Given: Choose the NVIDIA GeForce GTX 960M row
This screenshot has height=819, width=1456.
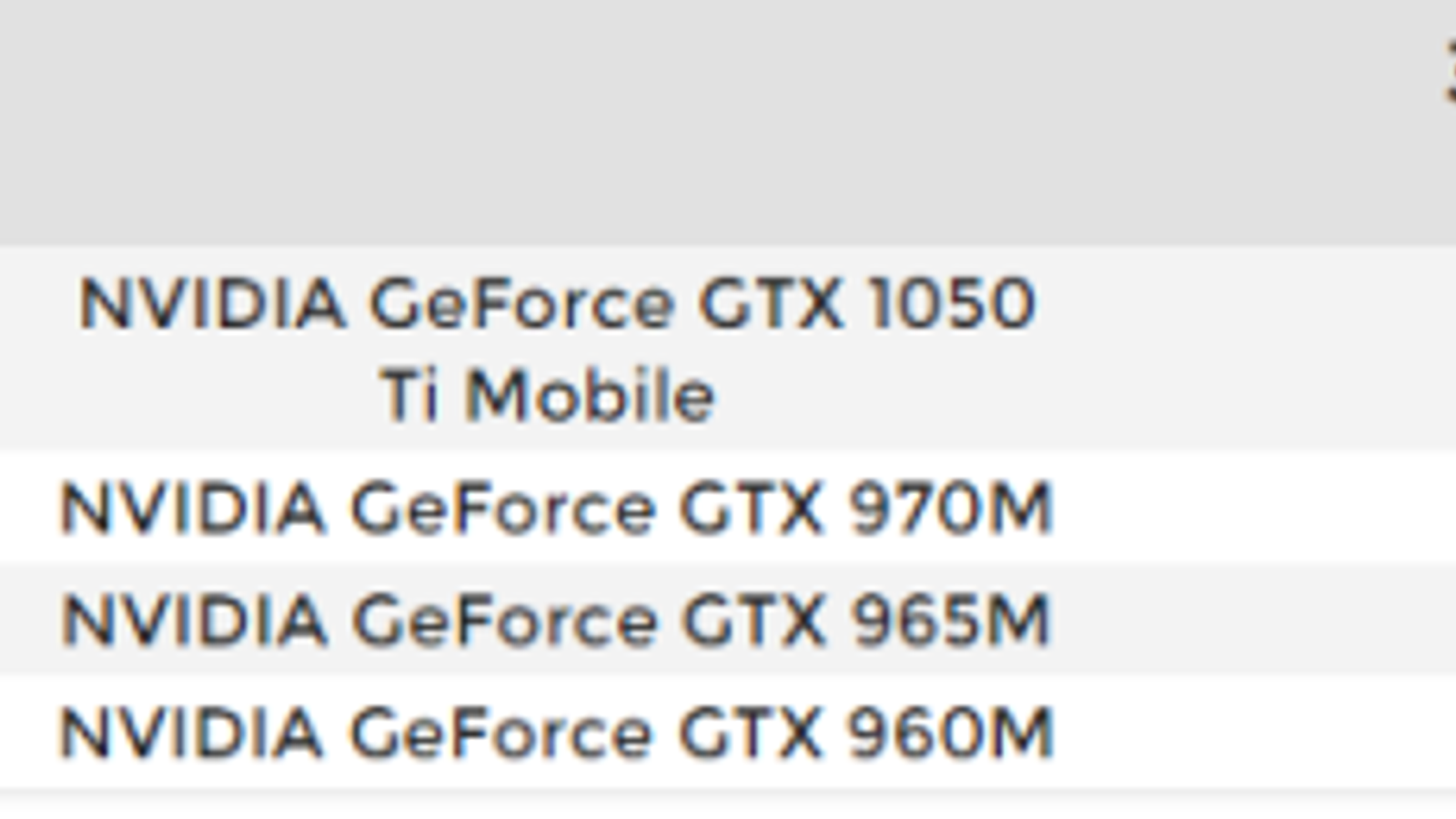Looking at the screenshot, I should (x=555, y=733).
